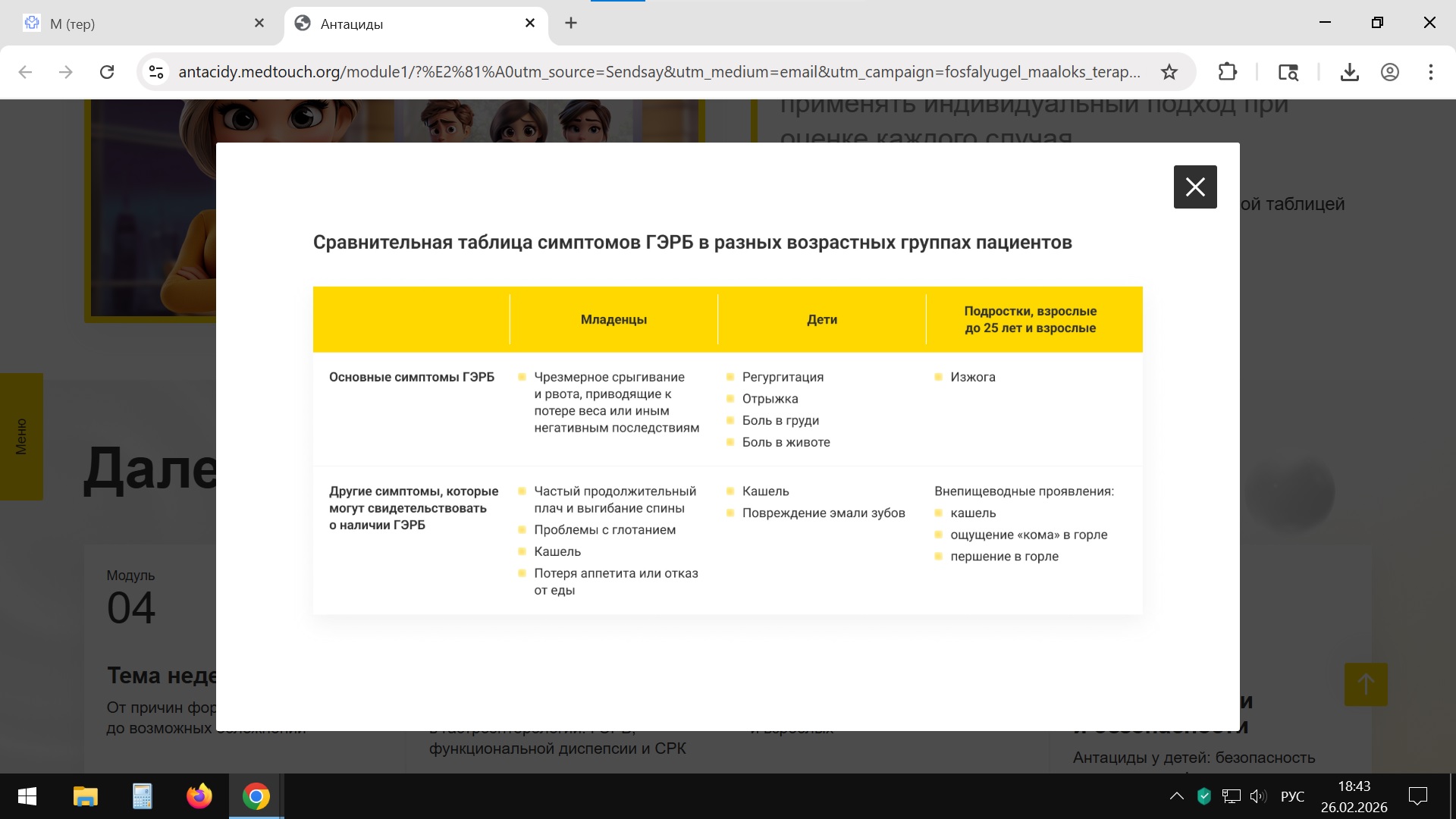Open the Chrome three-dot menu
This screenshot has width=1456, height=819.
(x=1430, y=72)
